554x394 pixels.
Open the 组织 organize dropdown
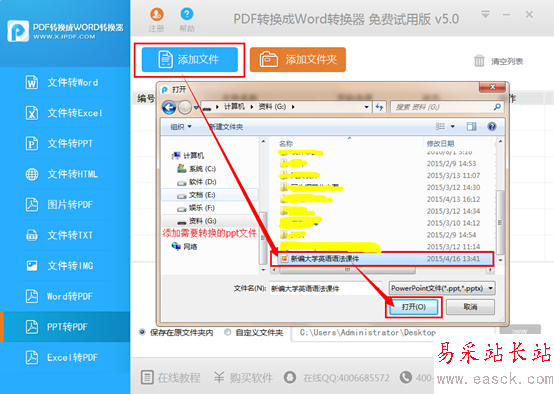181,127
